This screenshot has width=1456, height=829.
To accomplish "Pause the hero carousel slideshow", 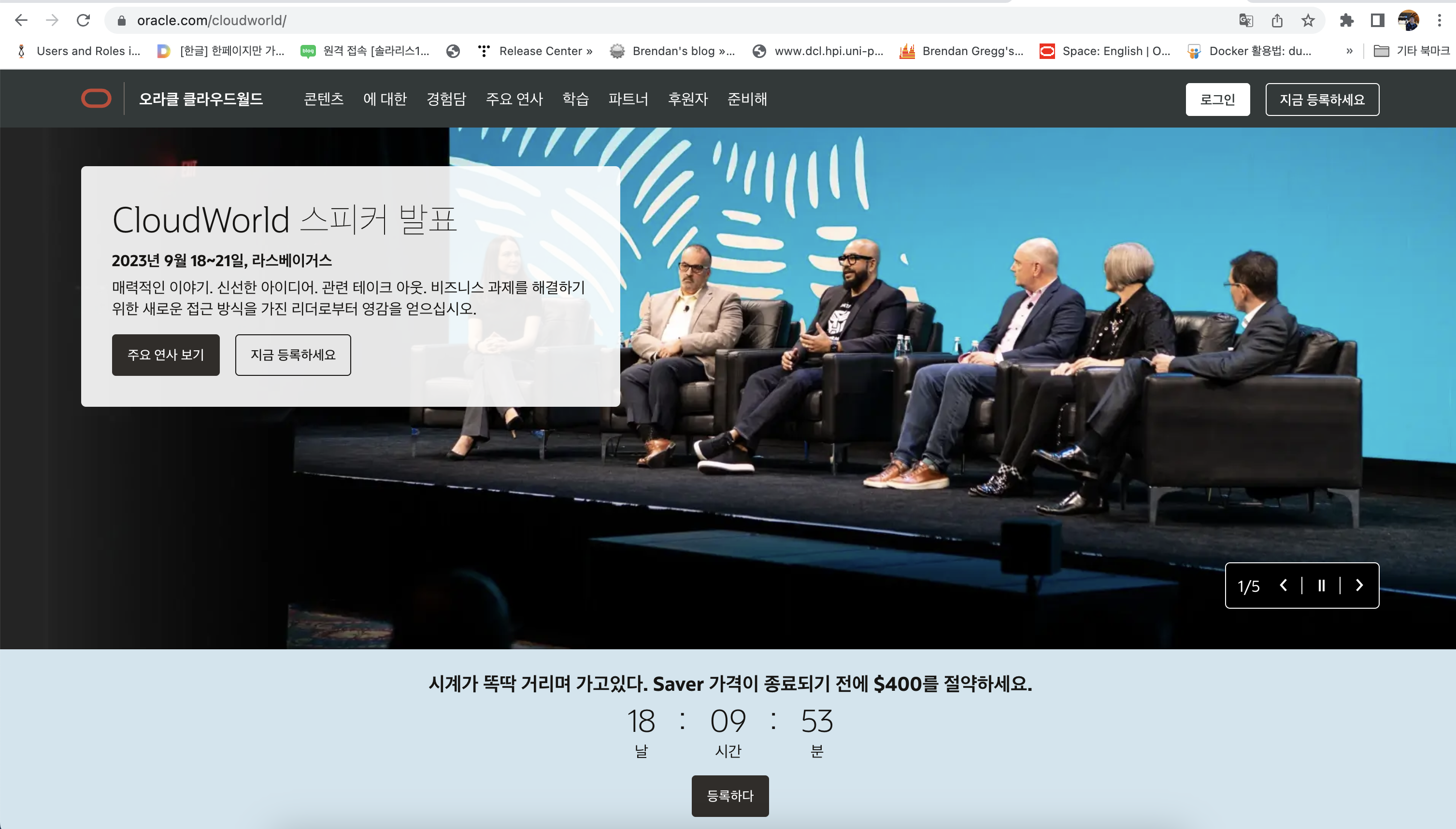I will [1321, 586].
